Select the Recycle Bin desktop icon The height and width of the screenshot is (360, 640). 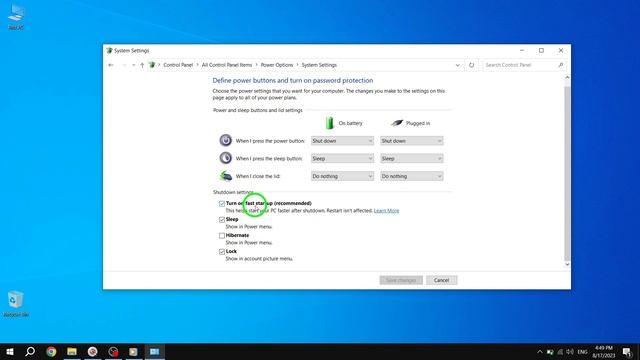pos(16,303)
